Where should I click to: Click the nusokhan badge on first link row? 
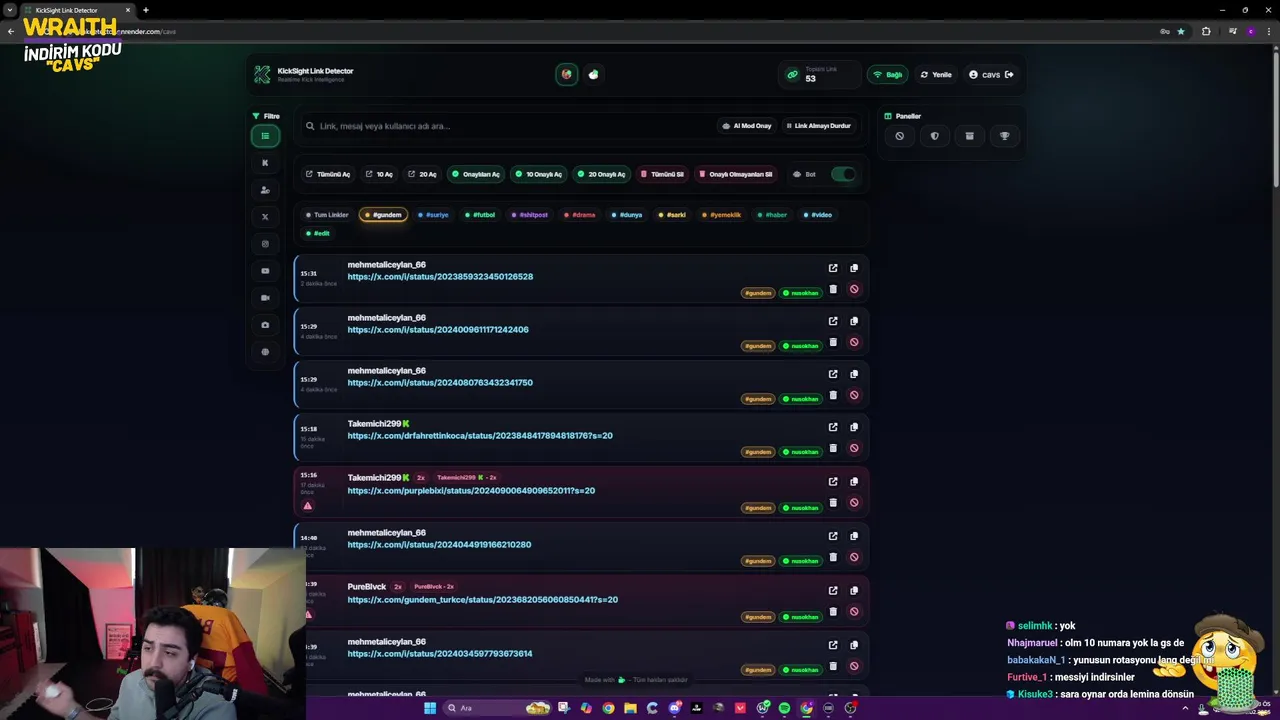pyautogui.click(x=801, y=293)
